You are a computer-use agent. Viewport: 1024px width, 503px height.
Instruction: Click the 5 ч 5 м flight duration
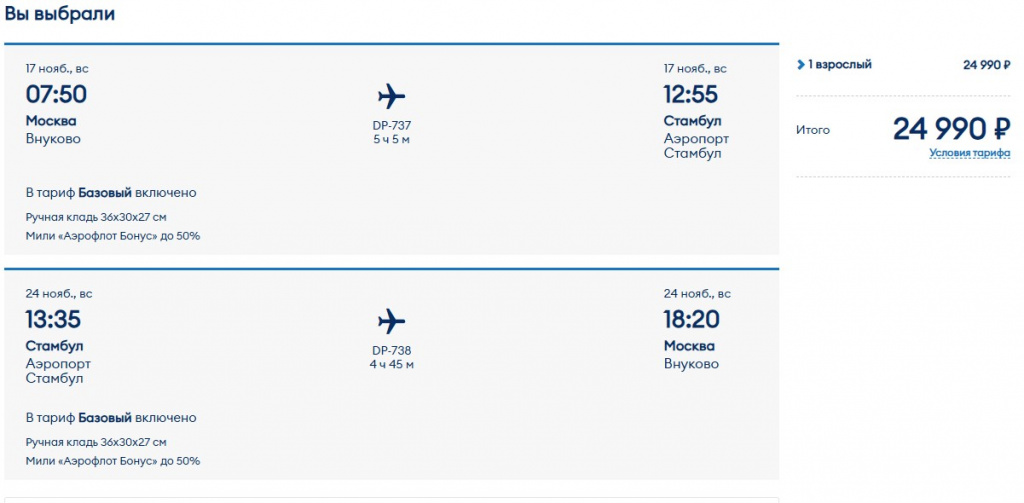click(391, 139)
